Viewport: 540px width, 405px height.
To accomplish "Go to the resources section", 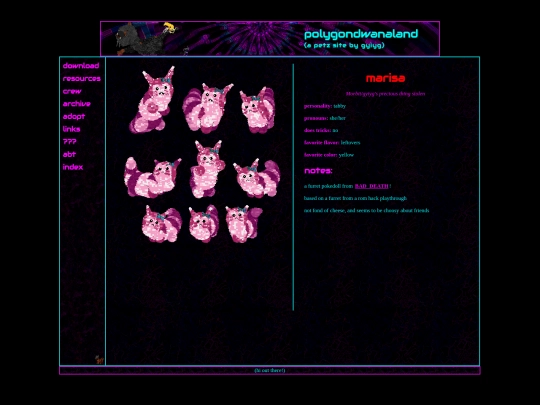I will 82,79.
